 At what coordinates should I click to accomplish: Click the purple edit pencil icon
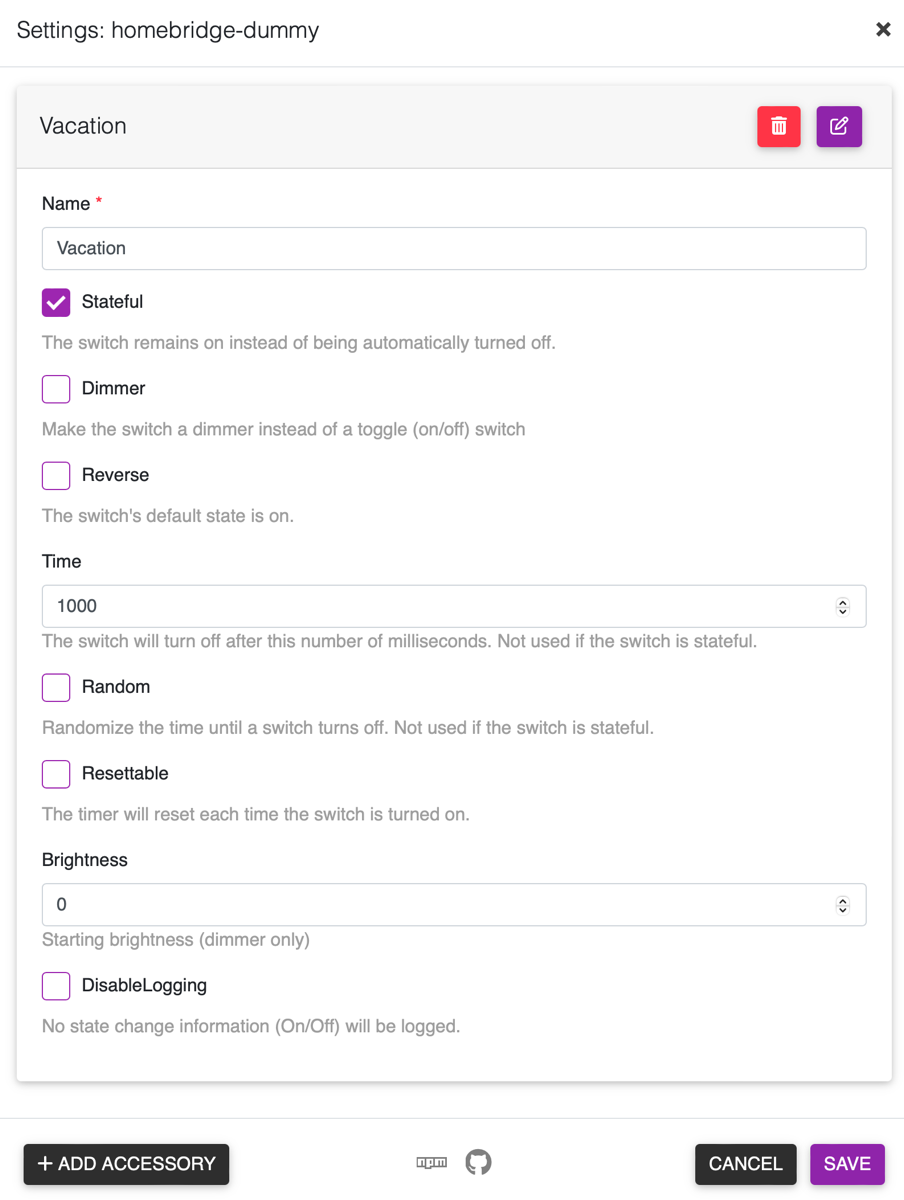tap(839, 127)
